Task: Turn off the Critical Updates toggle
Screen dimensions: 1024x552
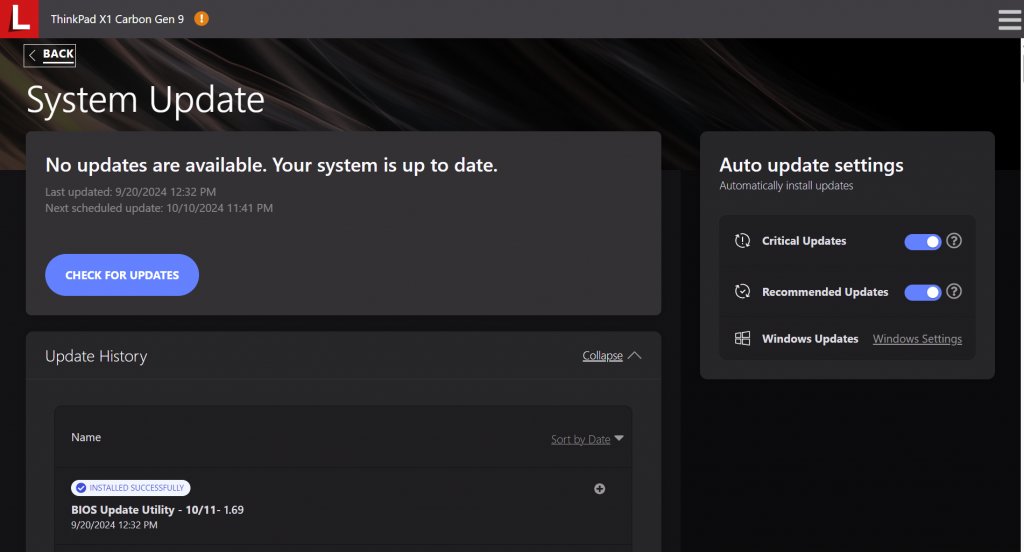Action: pyautogui.click(x=922, y=242)
